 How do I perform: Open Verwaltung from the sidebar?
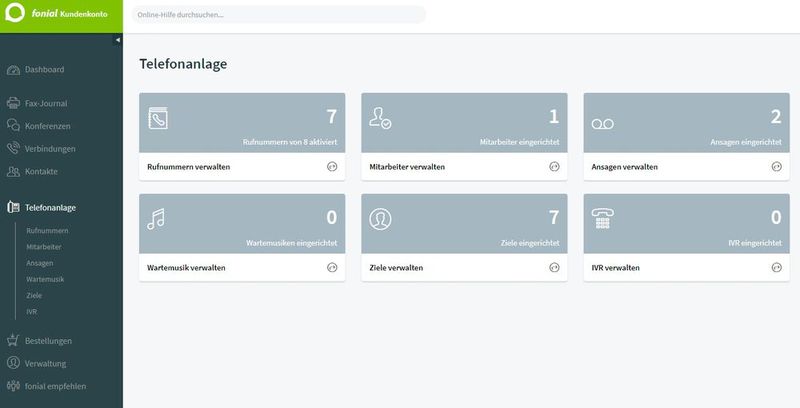pos(45,364)
